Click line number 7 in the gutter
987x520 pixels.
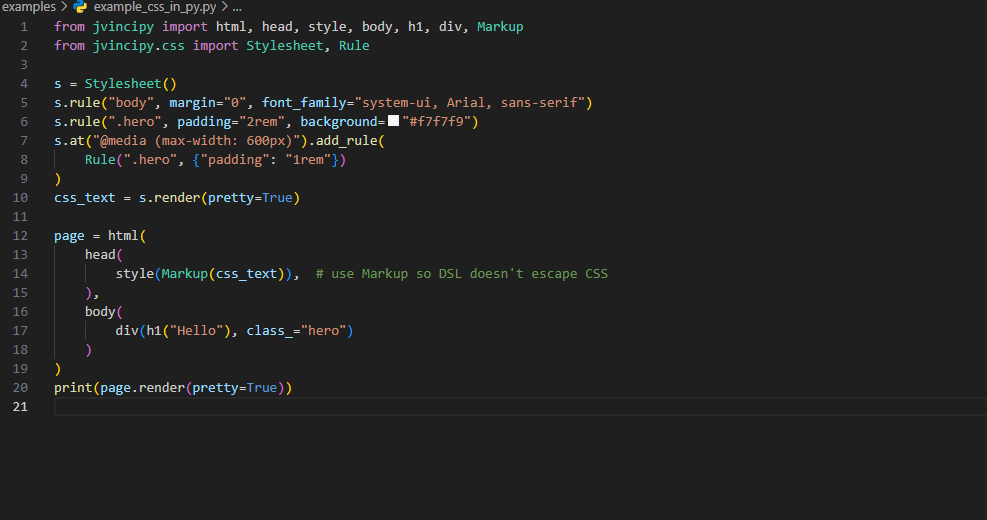pyautogui.click(x=24, y=141)
